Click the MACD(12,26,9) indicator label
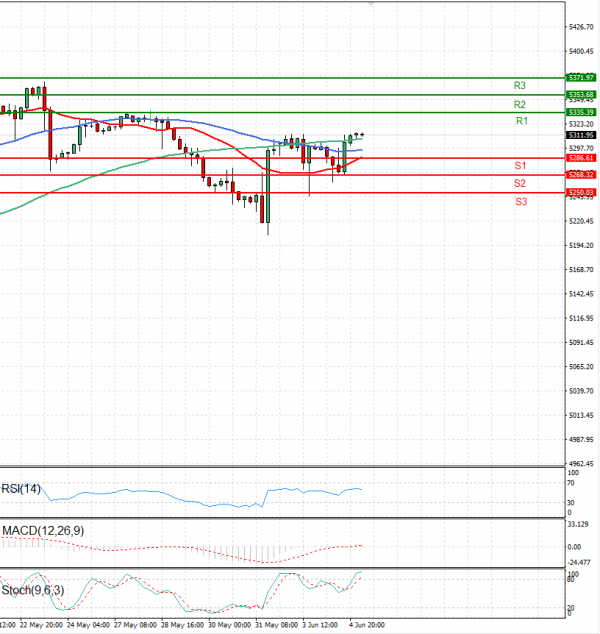 pyautogui.click(x=43, y=531)
